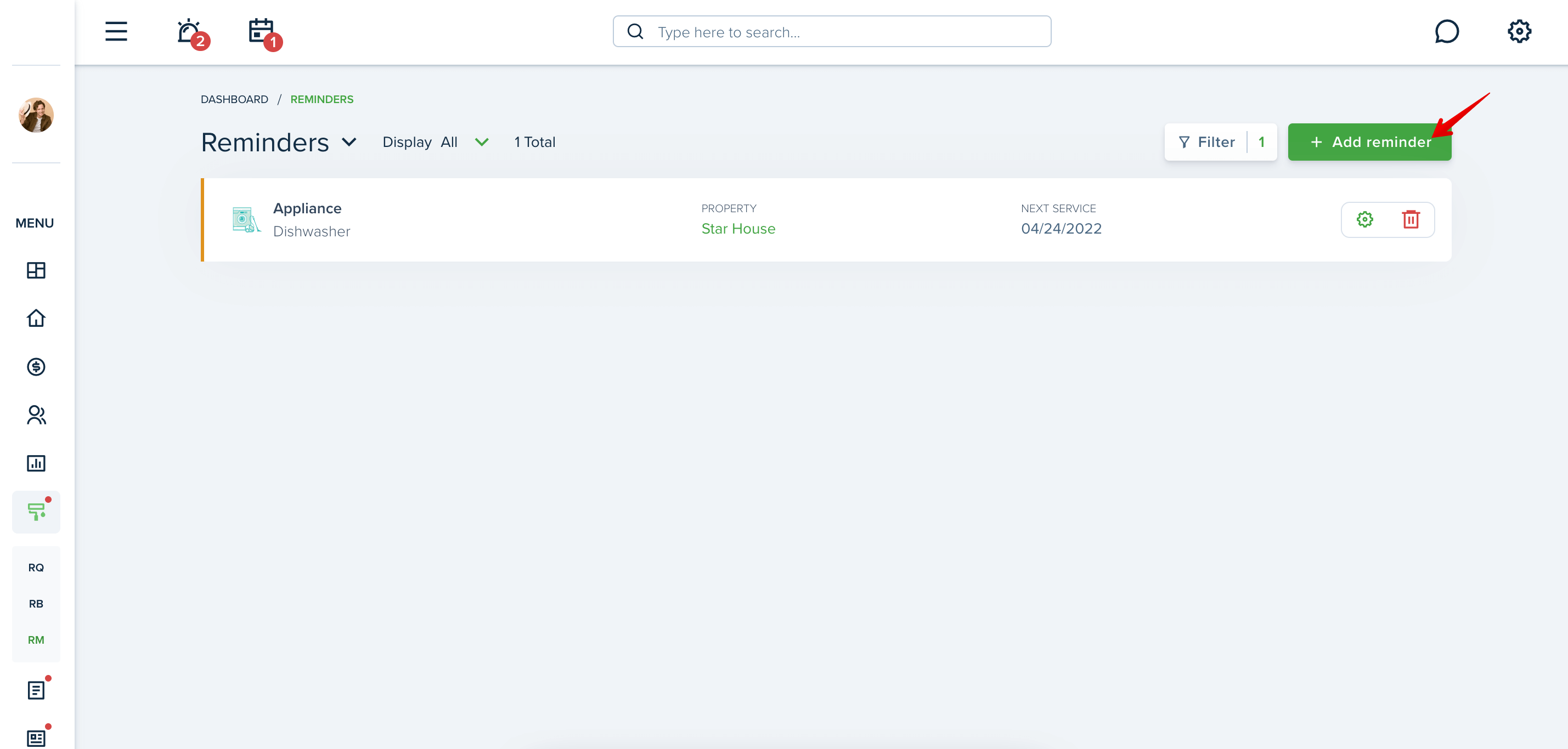Select RM submenu item
Screen dimensions: 1568x749
(x=36, y=639)
